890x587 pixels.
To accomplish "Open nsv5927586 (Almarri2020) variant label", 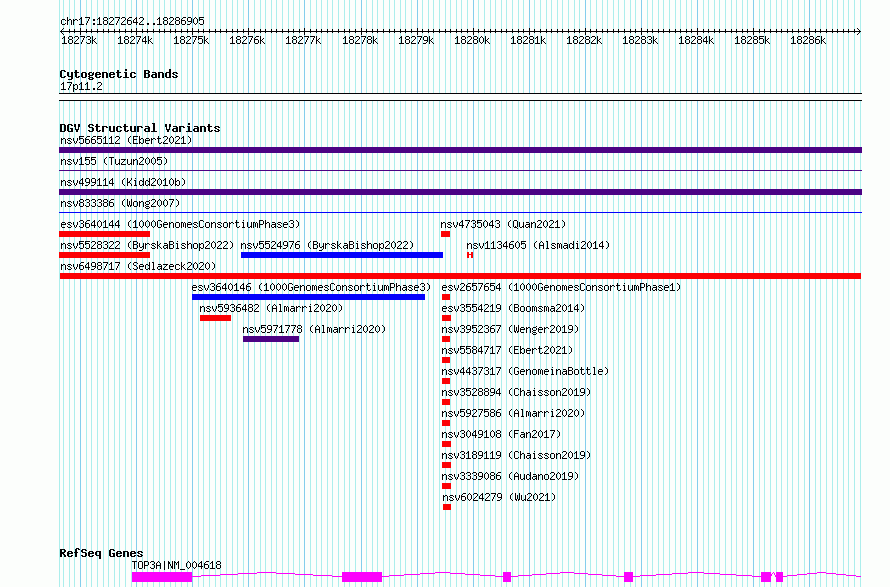I will click(513, 413).
